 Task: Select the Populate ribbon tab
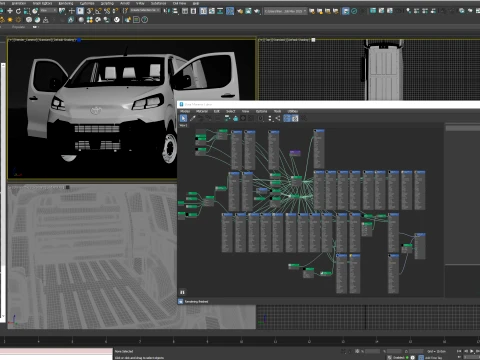(x=18, y=27)
